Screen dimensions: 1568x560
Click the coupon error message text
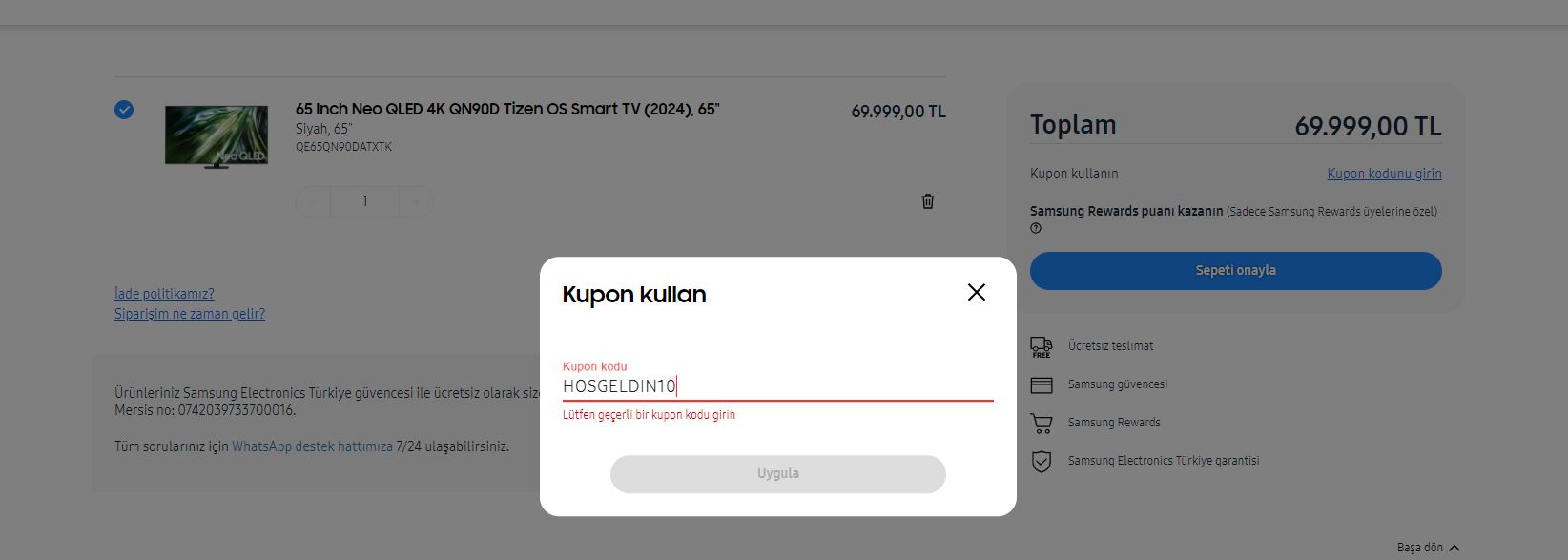click(x=649, y=415)
